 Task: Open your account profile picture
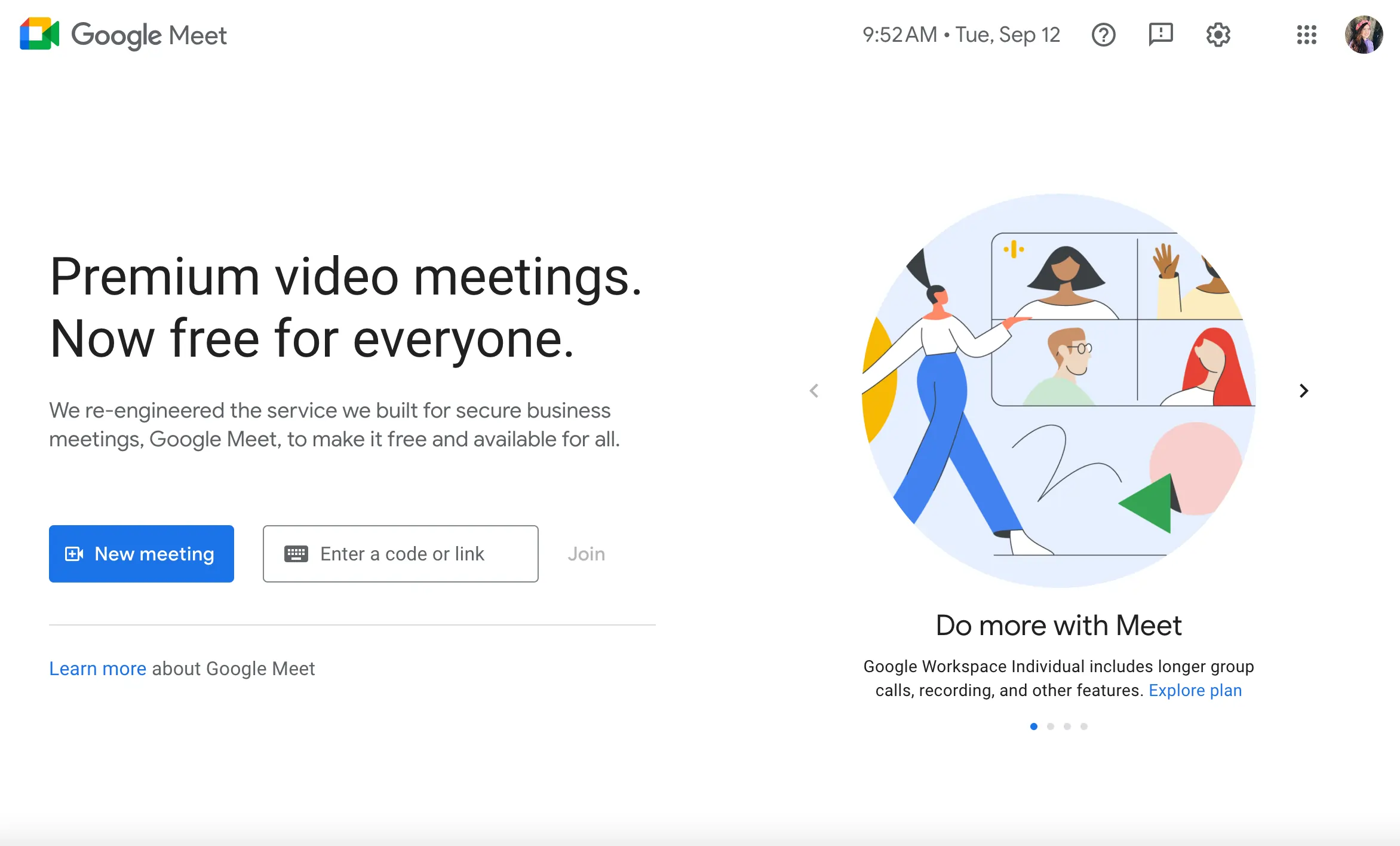click(x=1364, y=35)
